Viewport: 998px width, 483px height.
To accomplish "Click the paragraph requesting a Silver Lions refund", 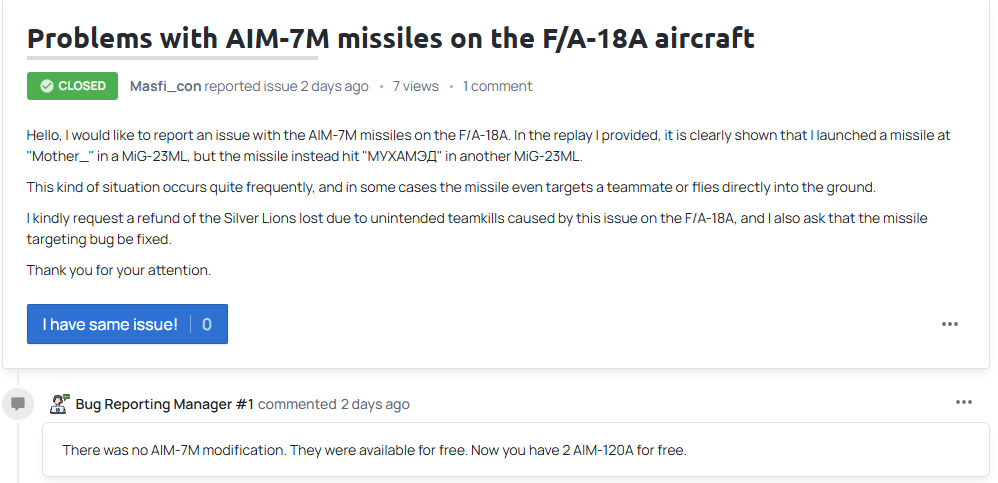I will [x=477, y=229].
